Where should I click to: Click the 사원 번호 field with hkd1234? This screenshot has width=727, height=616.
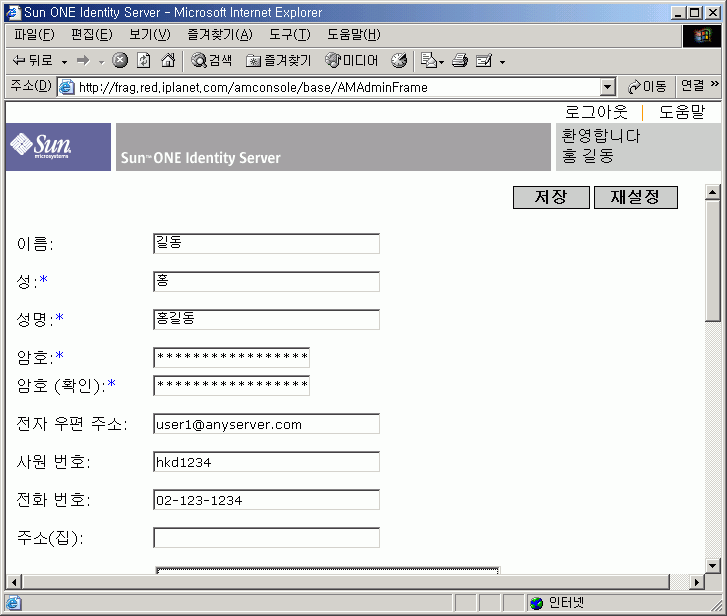coord(266,462)
